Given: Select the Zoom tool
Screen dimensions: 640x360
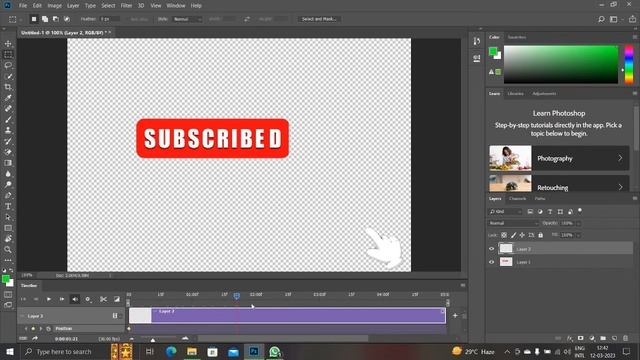Looking at the screenshot, I should coord(8,249).
